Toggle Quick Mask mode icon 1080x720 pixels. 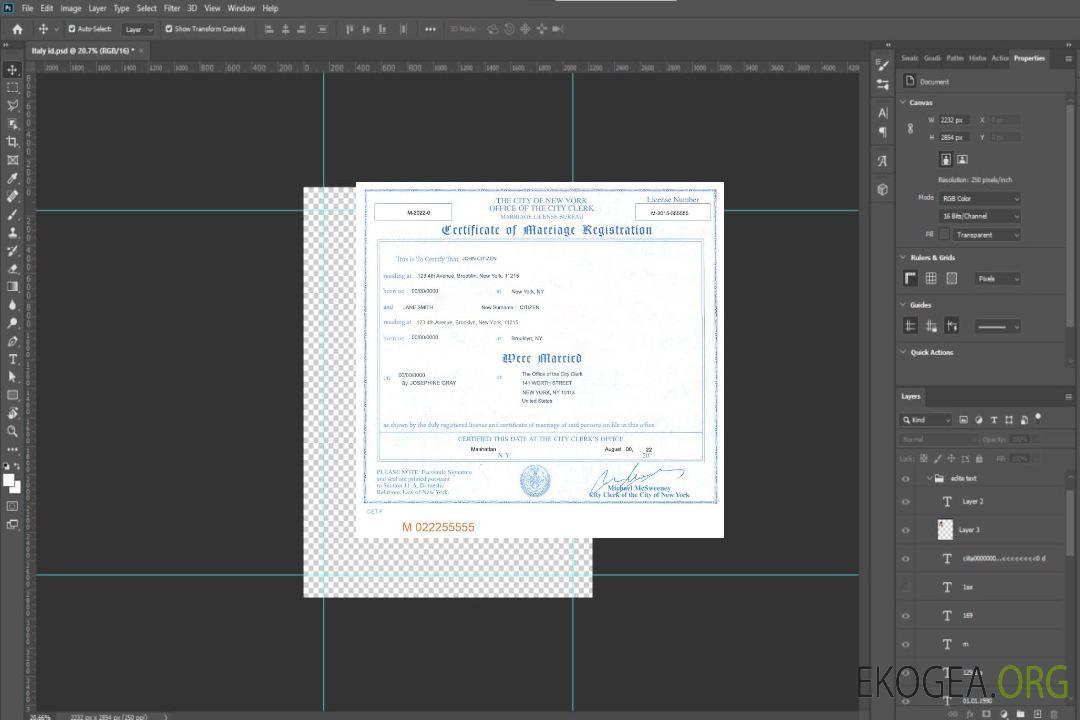point(12,506)
